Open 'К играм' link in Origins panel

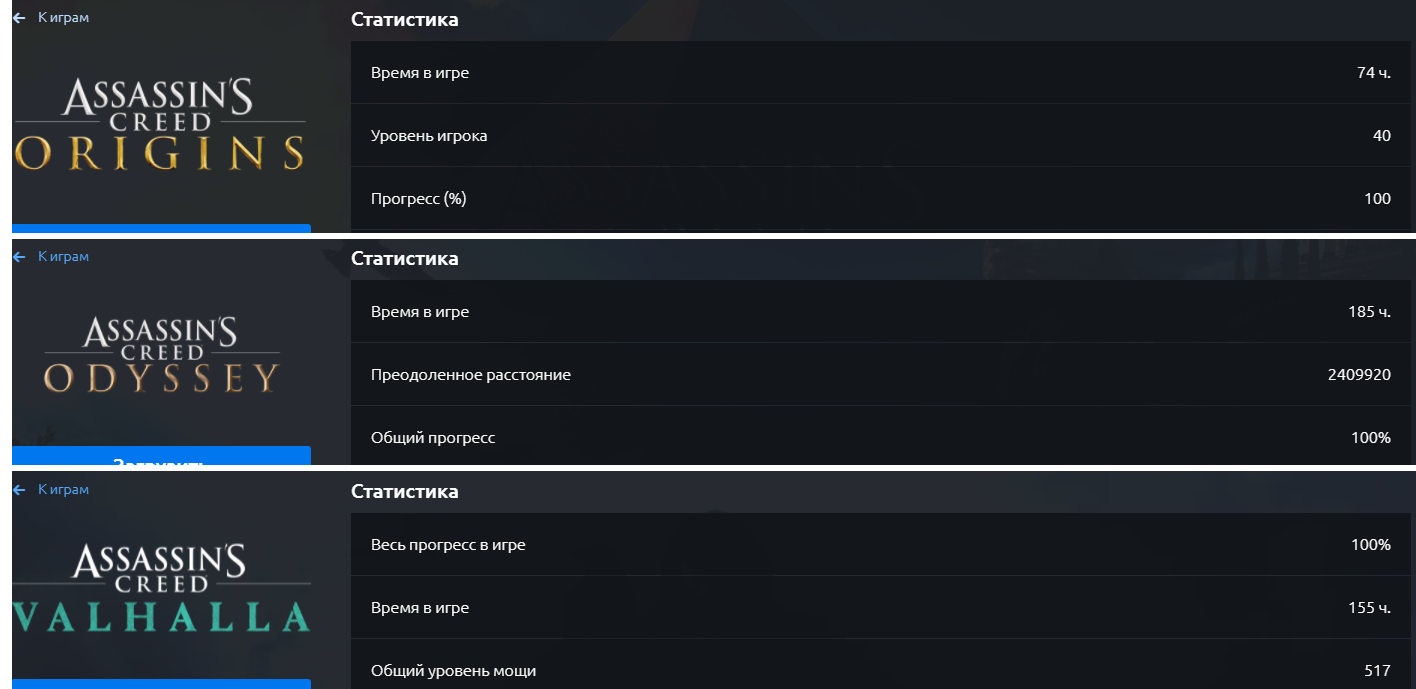[x=63, y=18]
